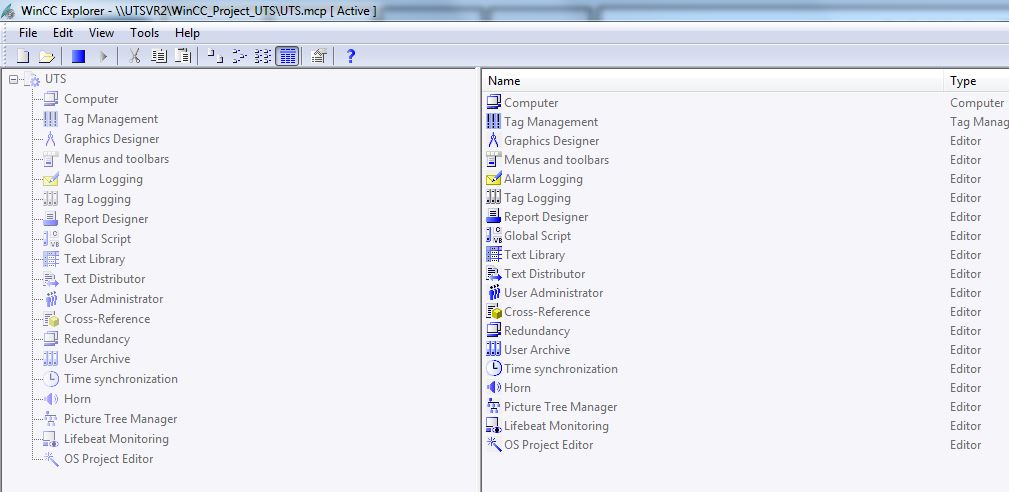The width and height of the screenshot is (1009, 492).
Task: Click the Cut scissors toolbar icon
Action: pos(134,57)
